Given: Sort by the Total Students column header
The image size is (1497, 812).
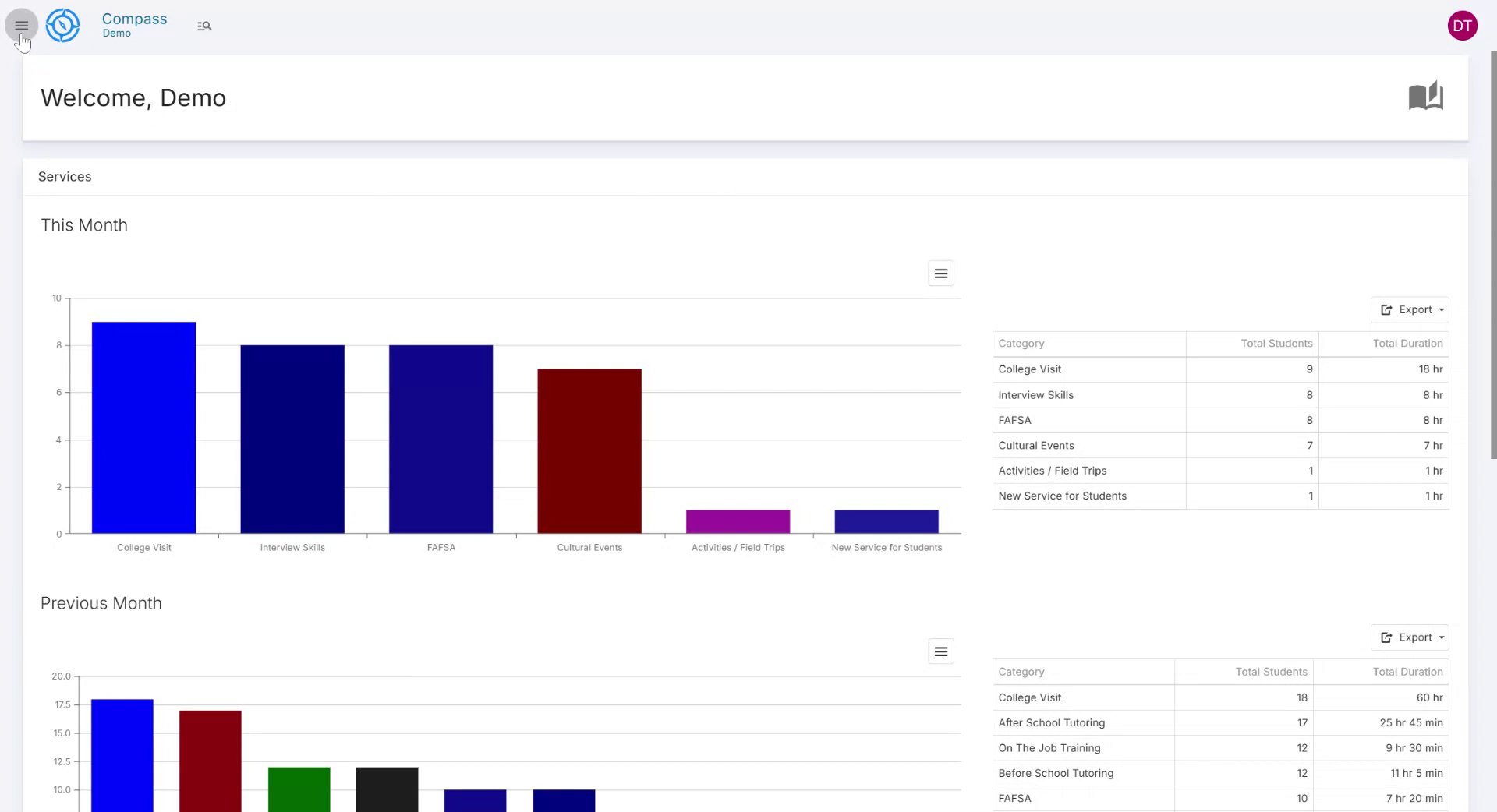Looking at the screenshot, I should 1276,343.
